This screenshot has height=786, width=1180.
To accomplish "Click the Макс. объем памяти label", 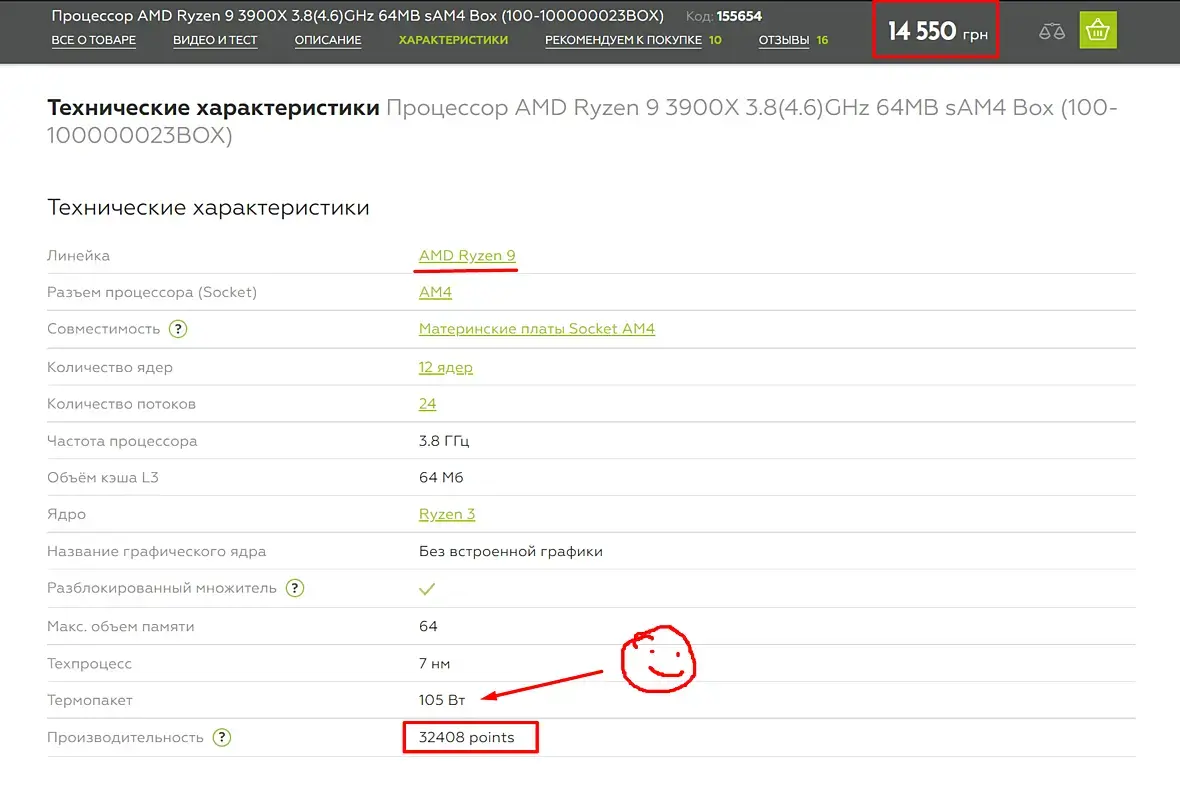I will coord(120,626).
